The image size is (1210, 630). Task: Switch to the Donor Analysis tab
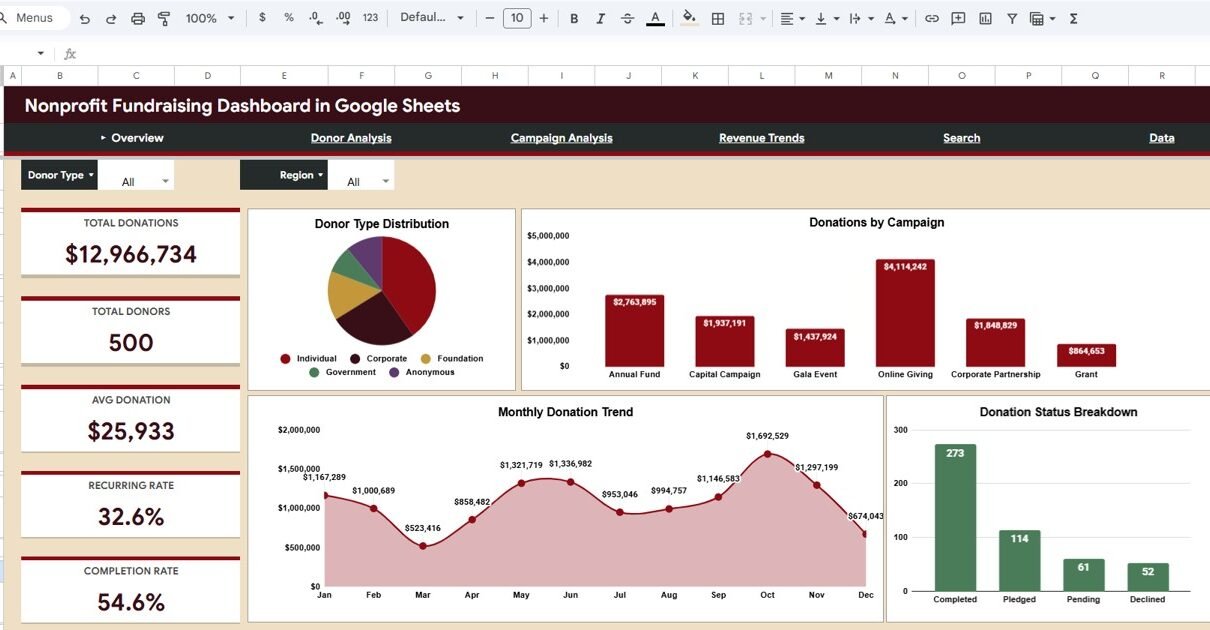[x=351, y=138]
